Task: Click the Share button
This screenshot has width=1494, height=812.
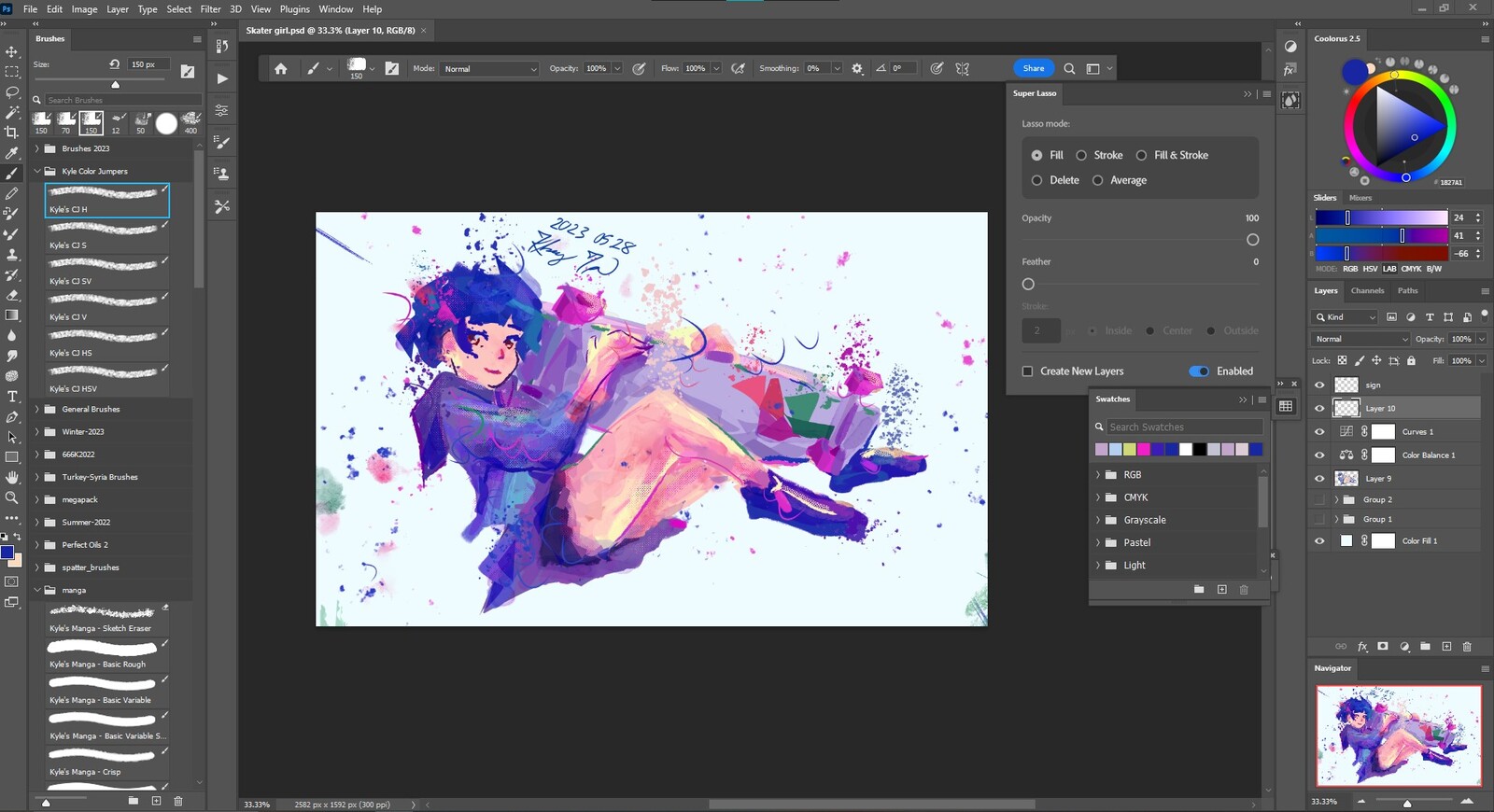Action: [1034, 68]
